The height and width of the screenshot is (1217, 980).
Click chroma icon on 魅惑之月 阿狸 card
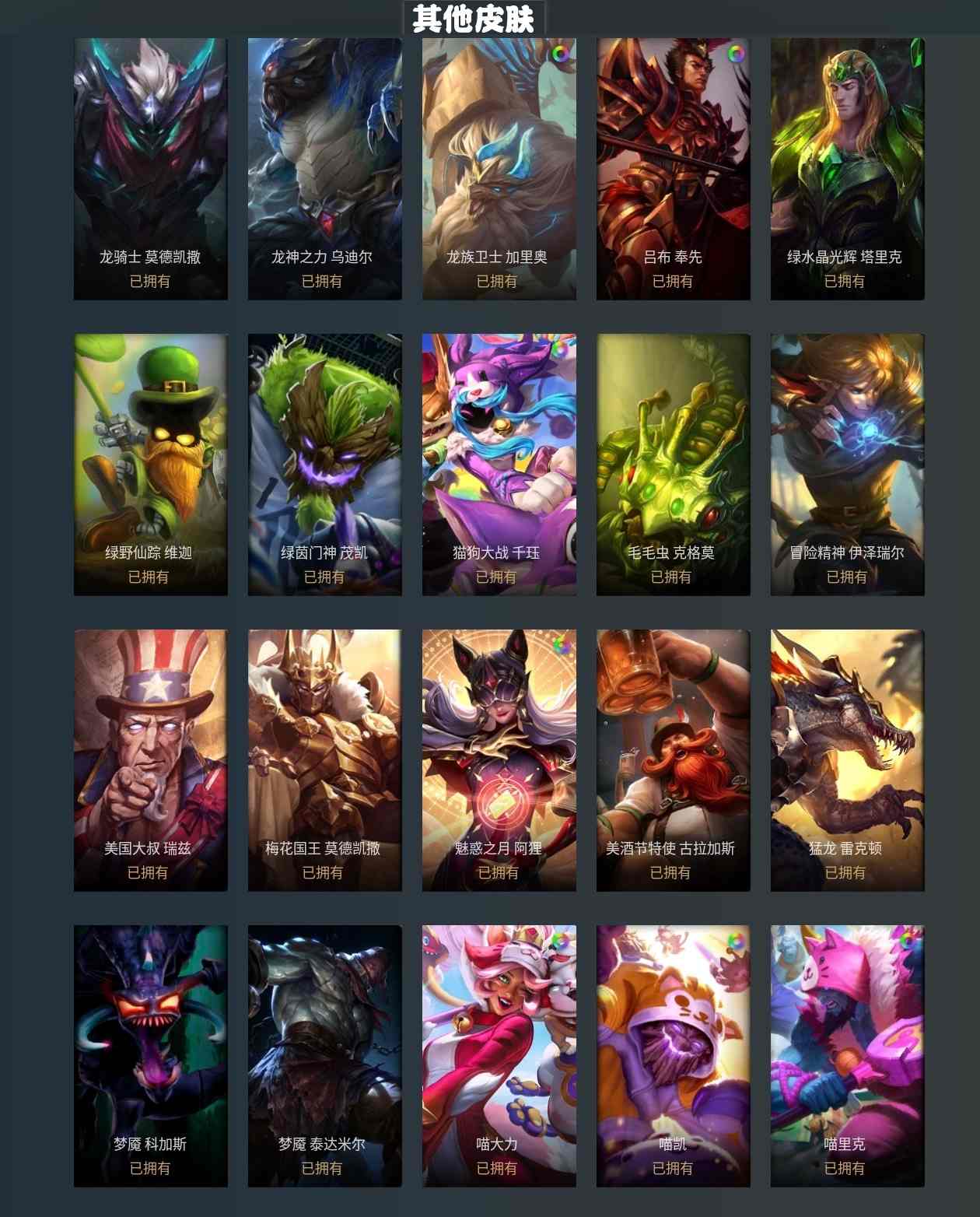click(x=561, y=645)
